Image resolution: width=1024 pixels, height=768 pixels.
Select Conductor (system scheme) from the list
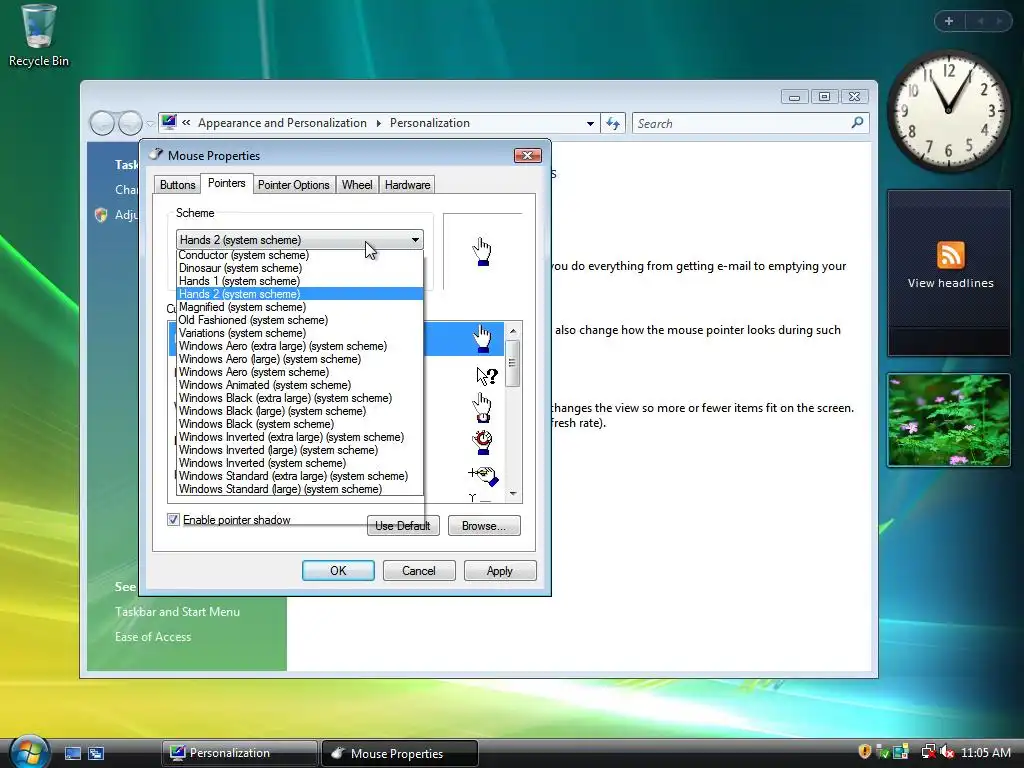300,255
